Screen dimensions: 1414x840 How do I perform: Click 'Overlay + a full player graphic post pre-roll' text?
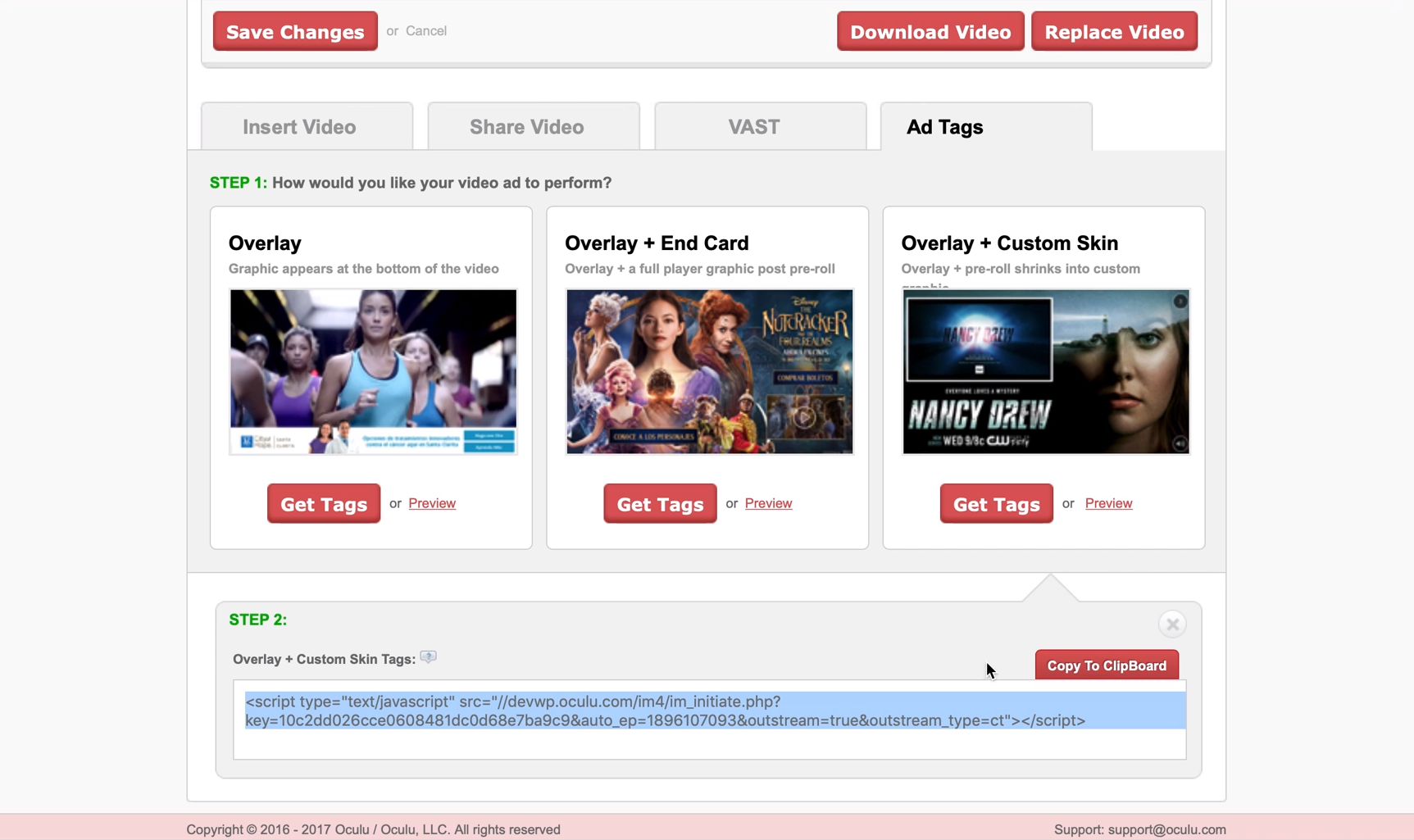coord(699,269)
